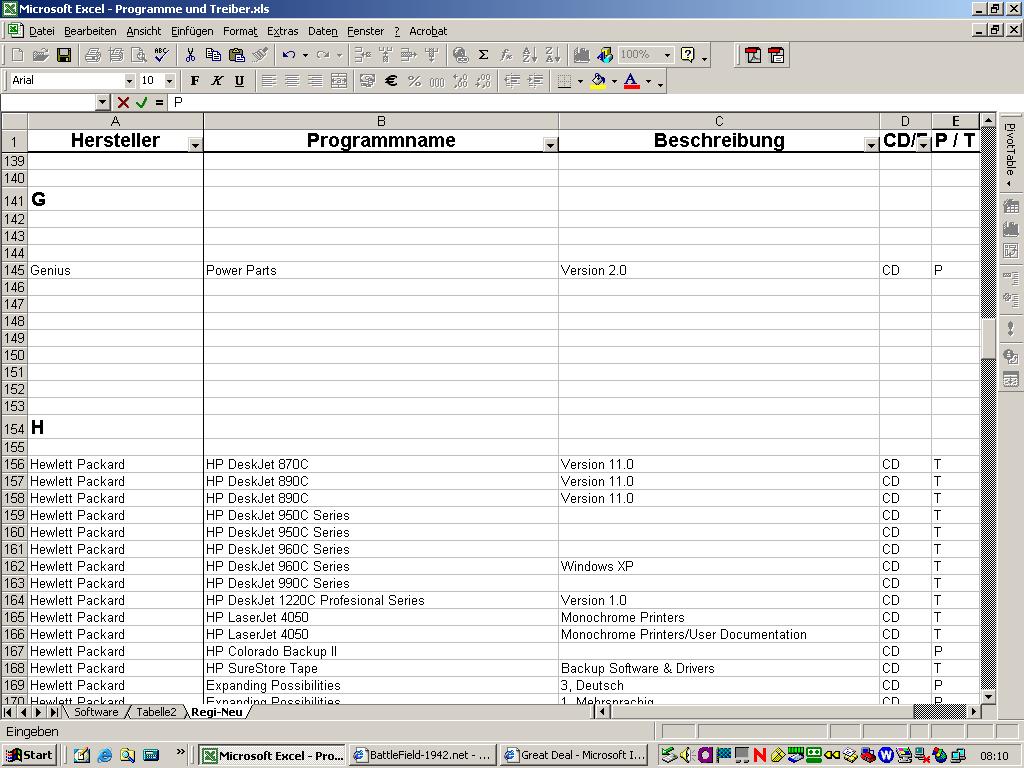The width and height of the screenshot is (1024, 768).
Task: Toggle bold with the F button
Action: click(195, 81)
